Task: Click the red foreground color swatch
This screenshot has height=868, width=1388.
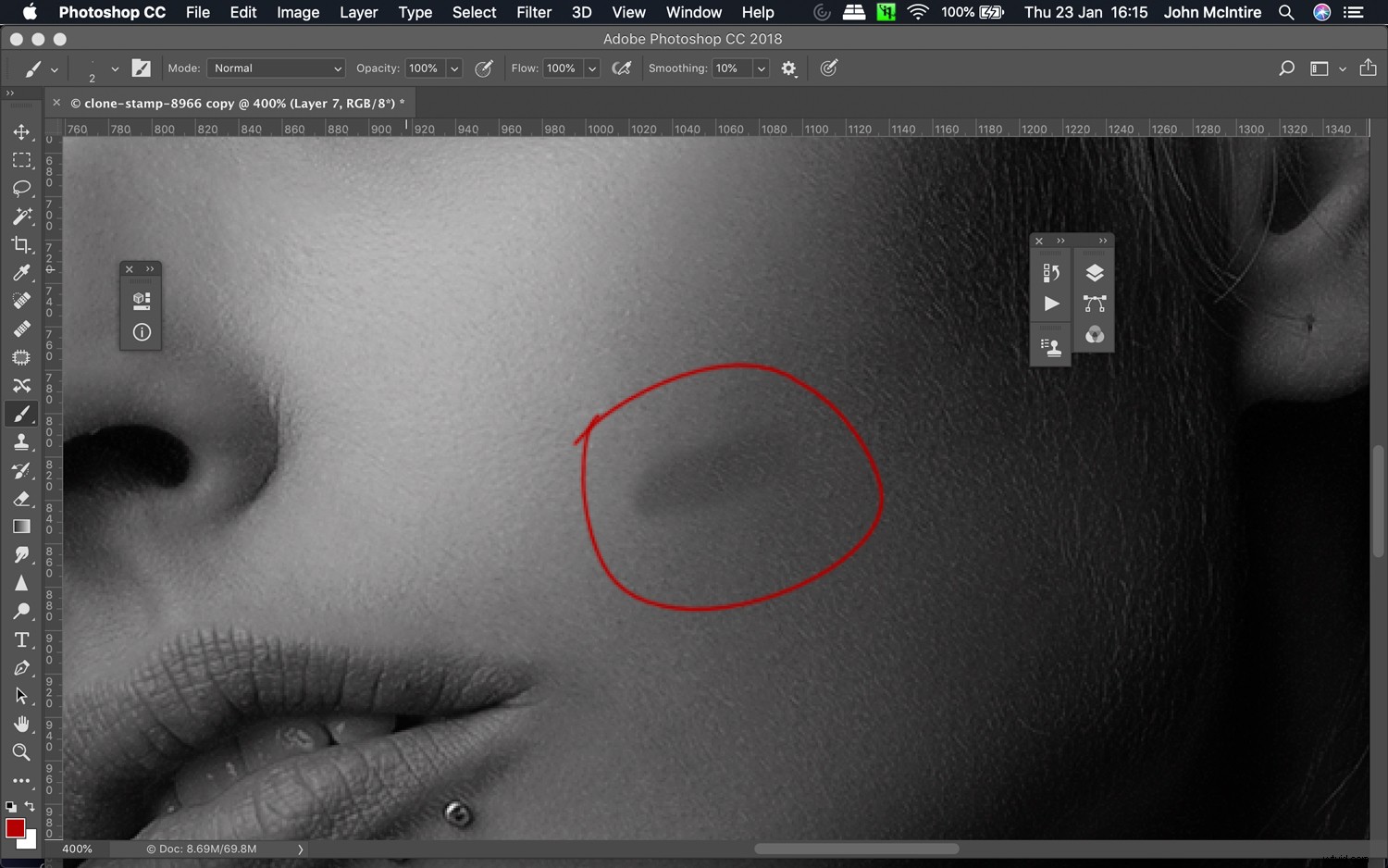Action: [17, 826]
